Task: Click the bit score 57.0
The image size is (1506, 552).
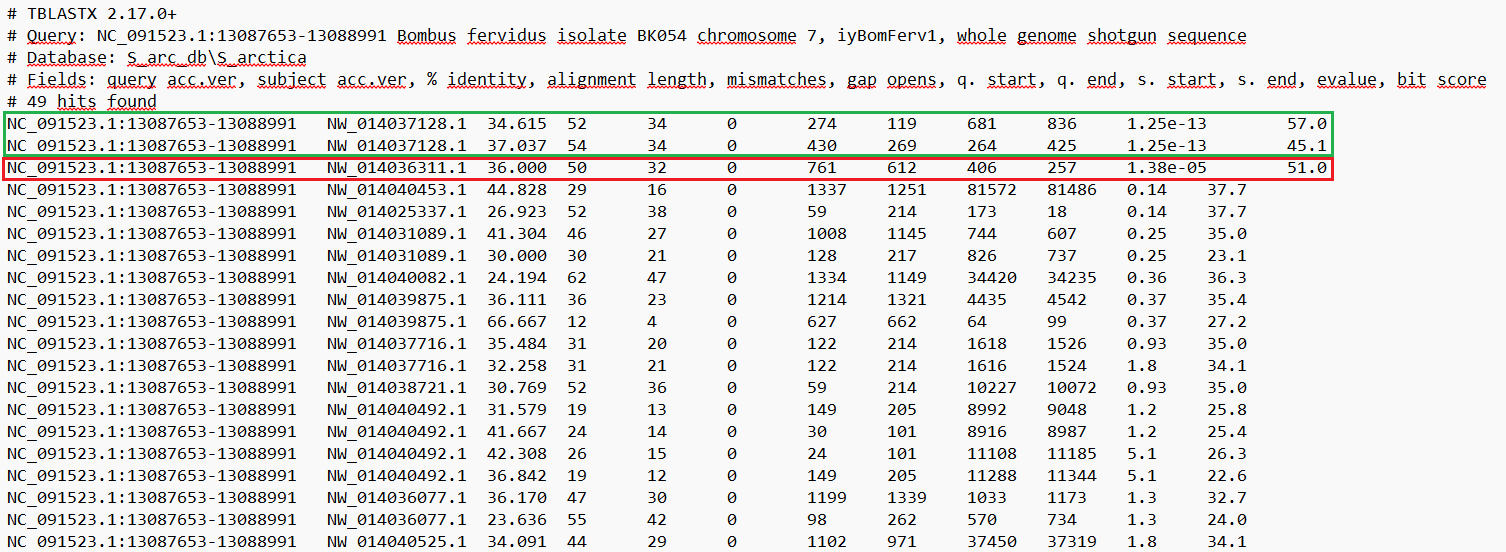Action: pos(1307,123)
